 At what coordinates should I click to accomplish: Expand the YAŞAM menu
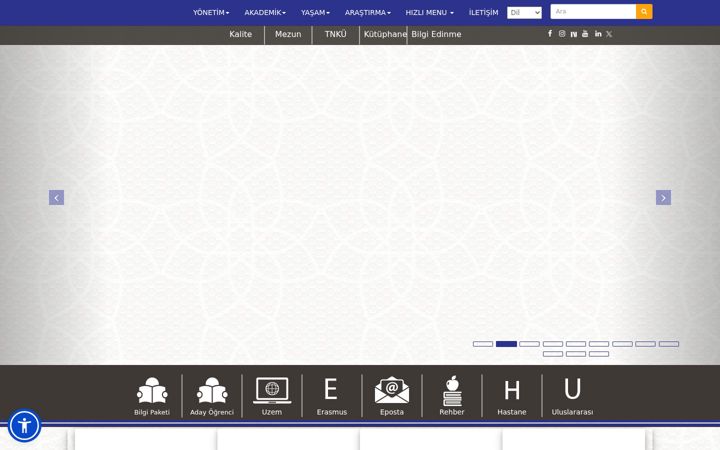coord(315,12)
